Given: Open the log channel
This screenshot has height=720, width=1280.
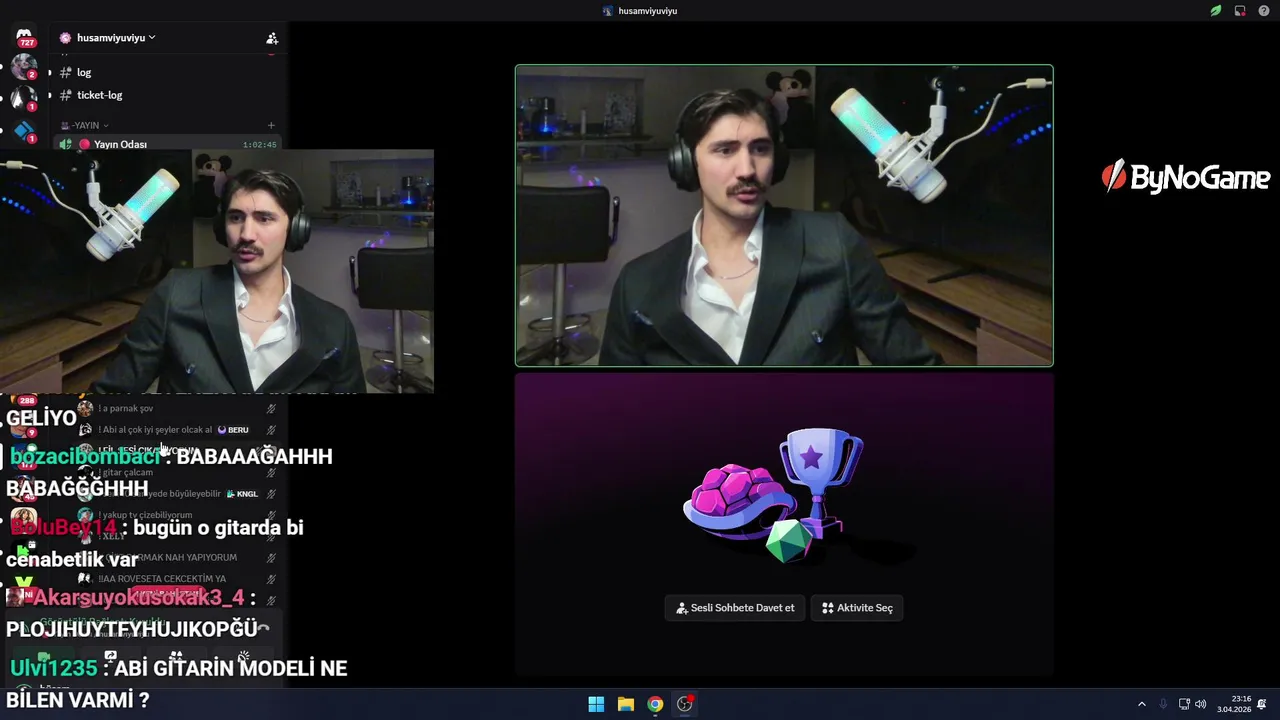Looking at the screenshot, I should point(84,72).
